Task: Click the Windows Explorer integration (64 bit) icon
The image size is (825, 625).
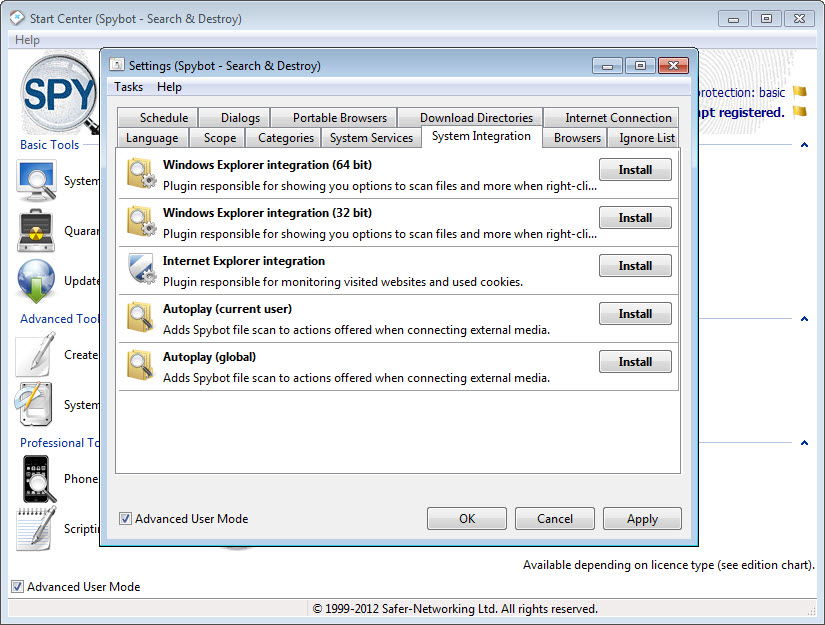Action: 141,173
